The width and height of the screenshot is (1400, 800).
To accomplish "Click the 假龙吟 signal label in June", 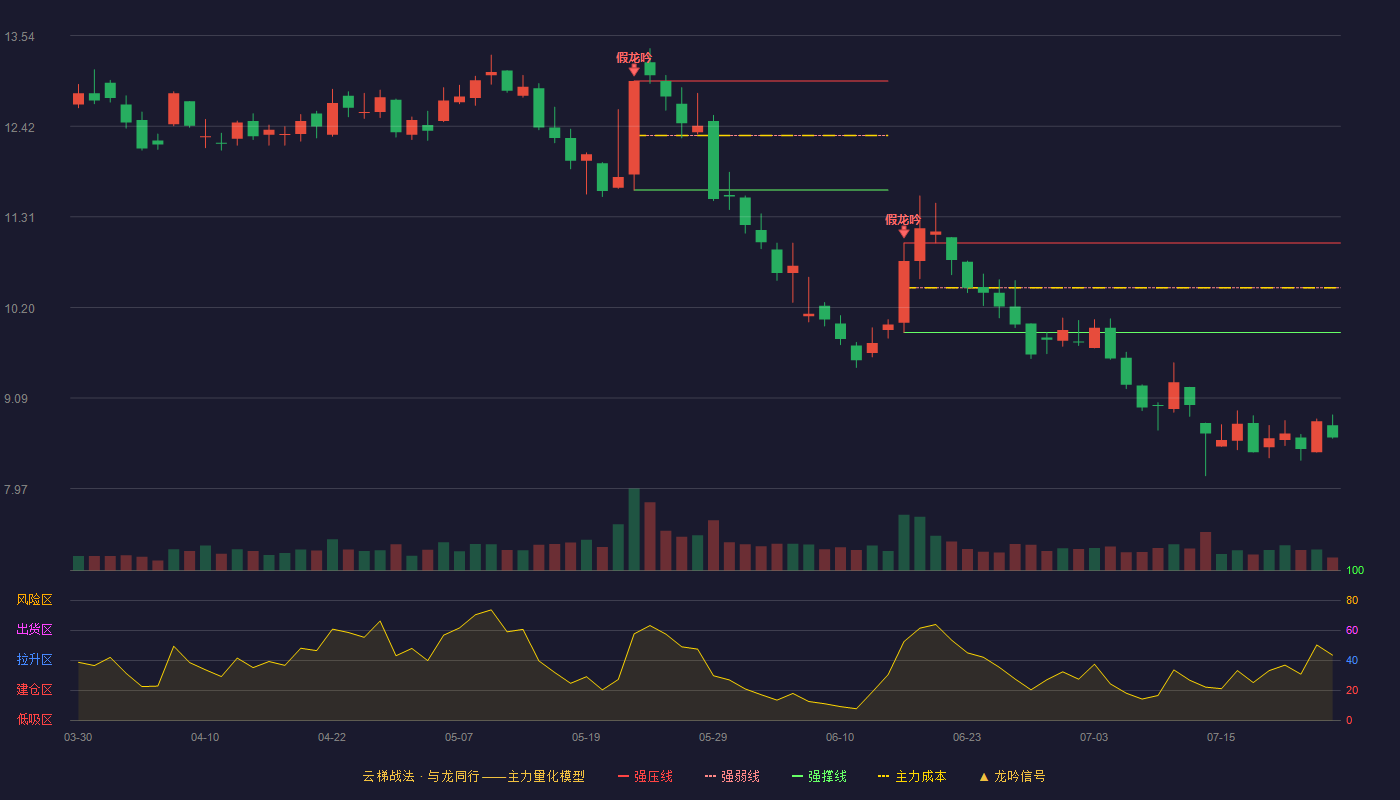I will point(903,220).
